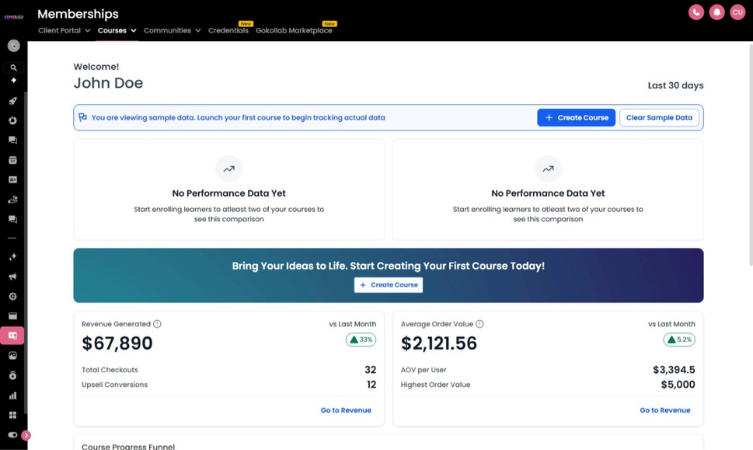
Task: Click the phone call icon in header
Action: [696, 12]
